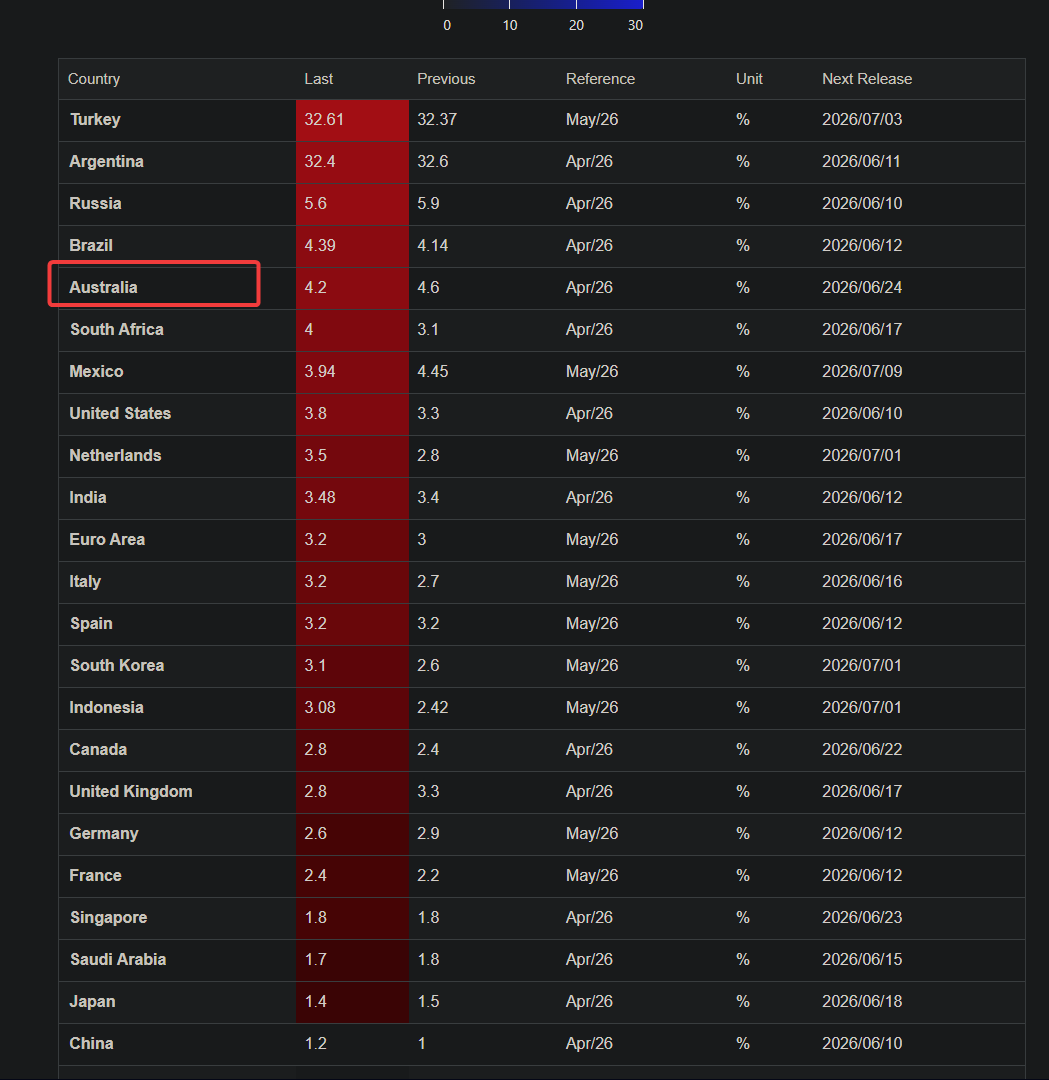Select Brazil's last value 4.39
Image resolution: width=1049 pixels, height=1080 pixels.
pos(320,246)
